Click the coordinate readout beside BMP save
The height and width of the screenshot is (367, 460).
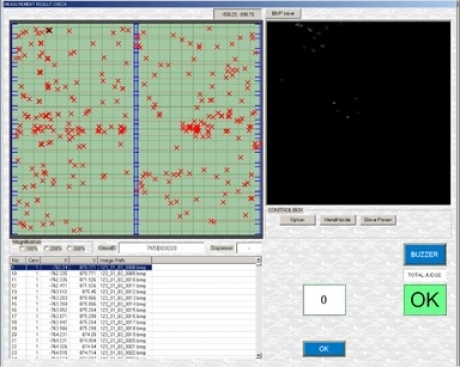point(237,15)
